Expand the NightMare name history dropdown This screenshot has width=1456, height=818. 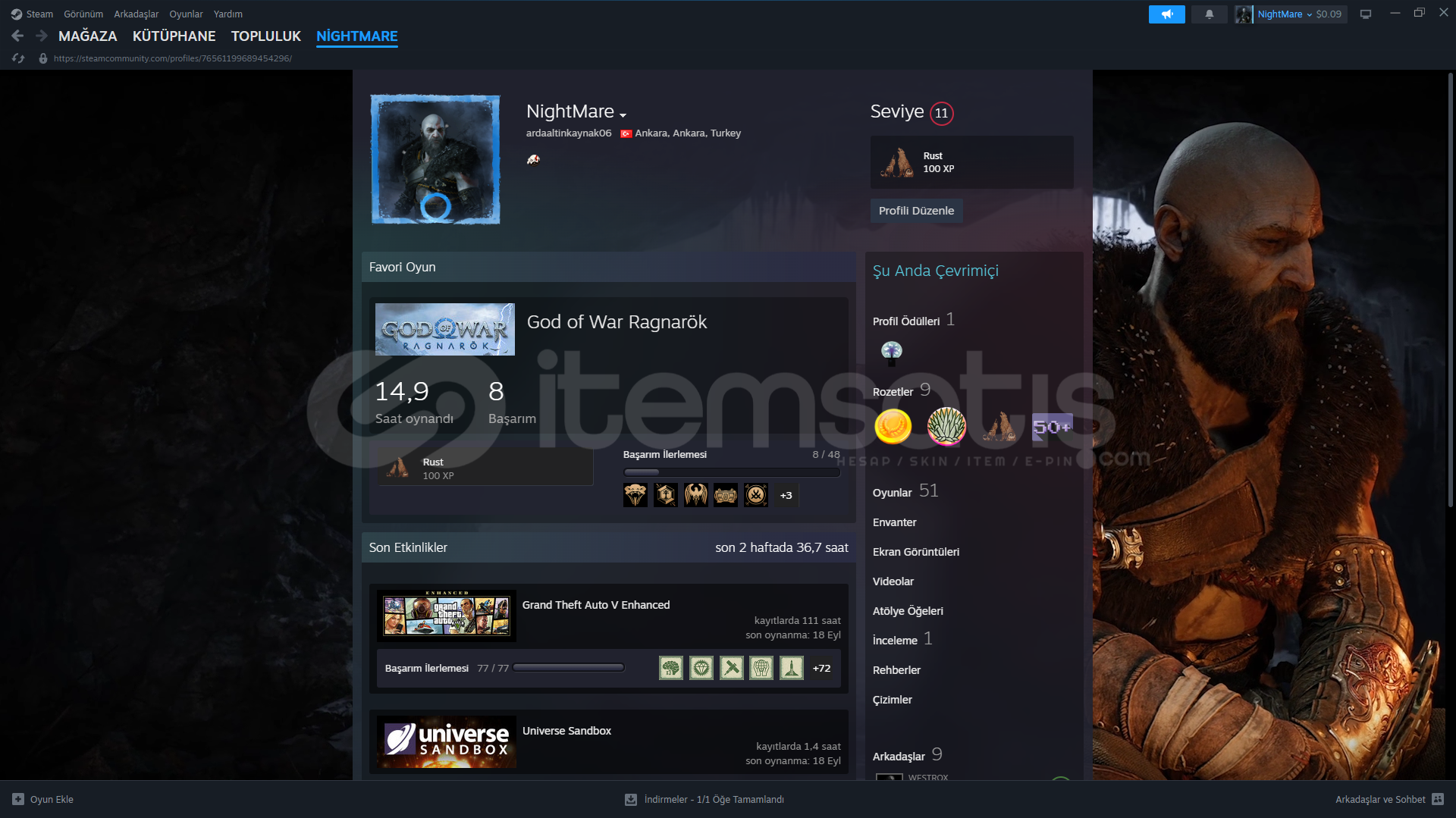coord(623,115)
